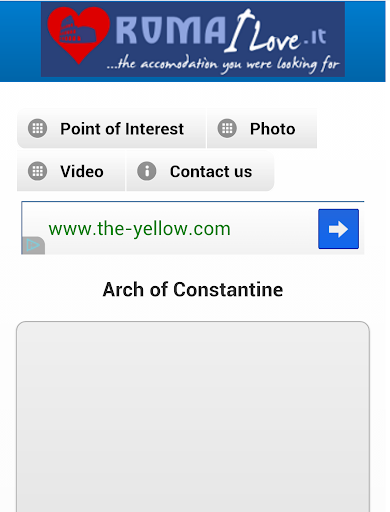The height and width of the screenshot is (512, 390).
Task: Click grid icon beside Point of Interest
Action: [37, 128]
